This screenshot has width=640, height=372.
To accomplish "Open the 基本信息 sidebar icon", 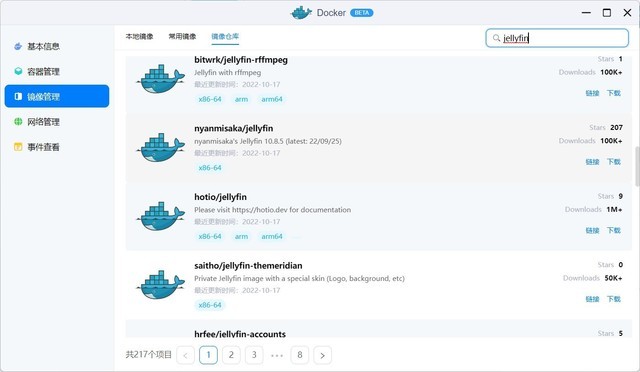I will tap(18, 46).
